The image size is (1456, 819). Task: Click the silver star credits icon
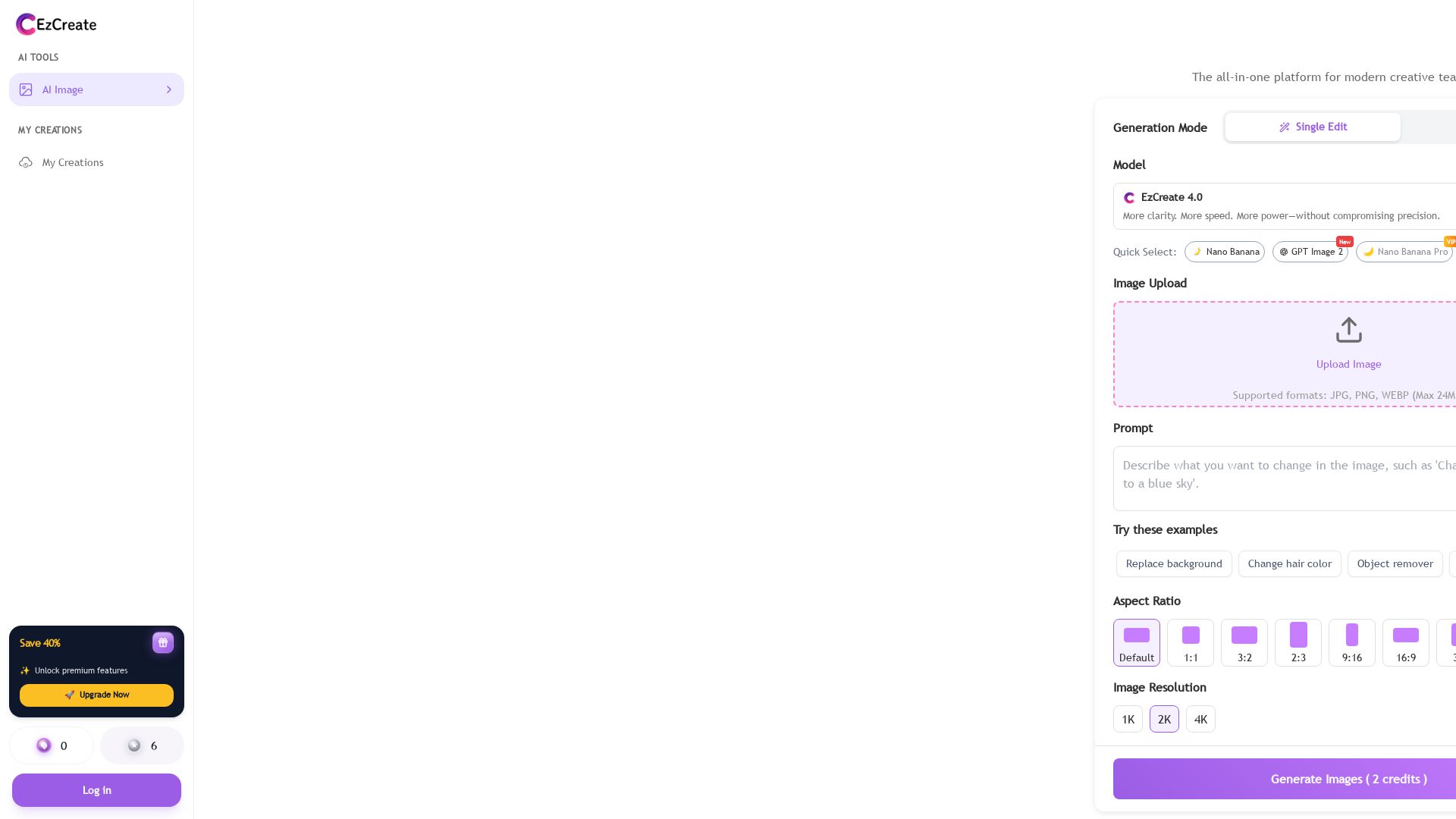click(134, 745)
